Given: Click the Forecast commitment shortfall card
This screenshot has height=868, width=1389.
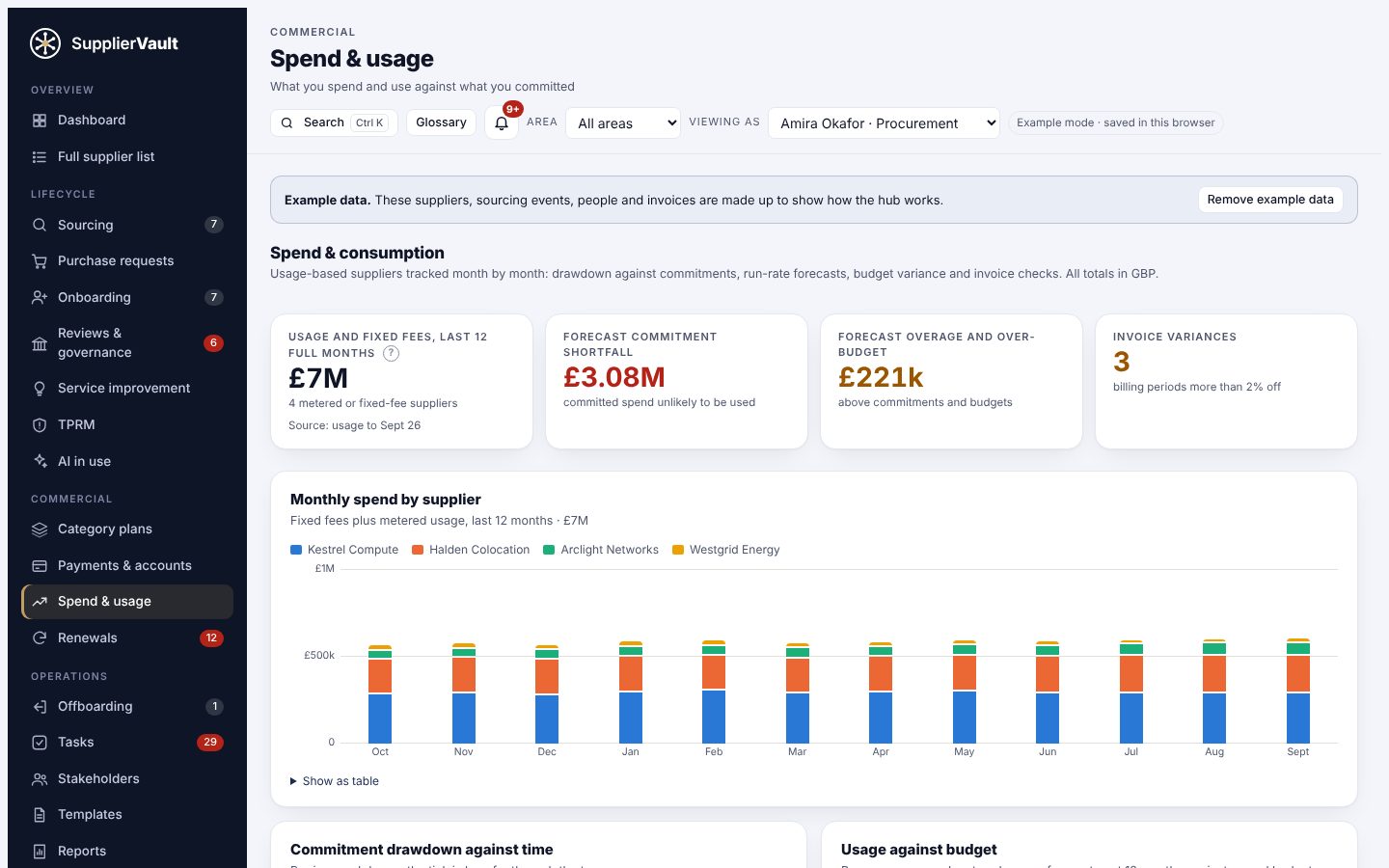Looking at the screenshot, I should [x=676, y=382].
